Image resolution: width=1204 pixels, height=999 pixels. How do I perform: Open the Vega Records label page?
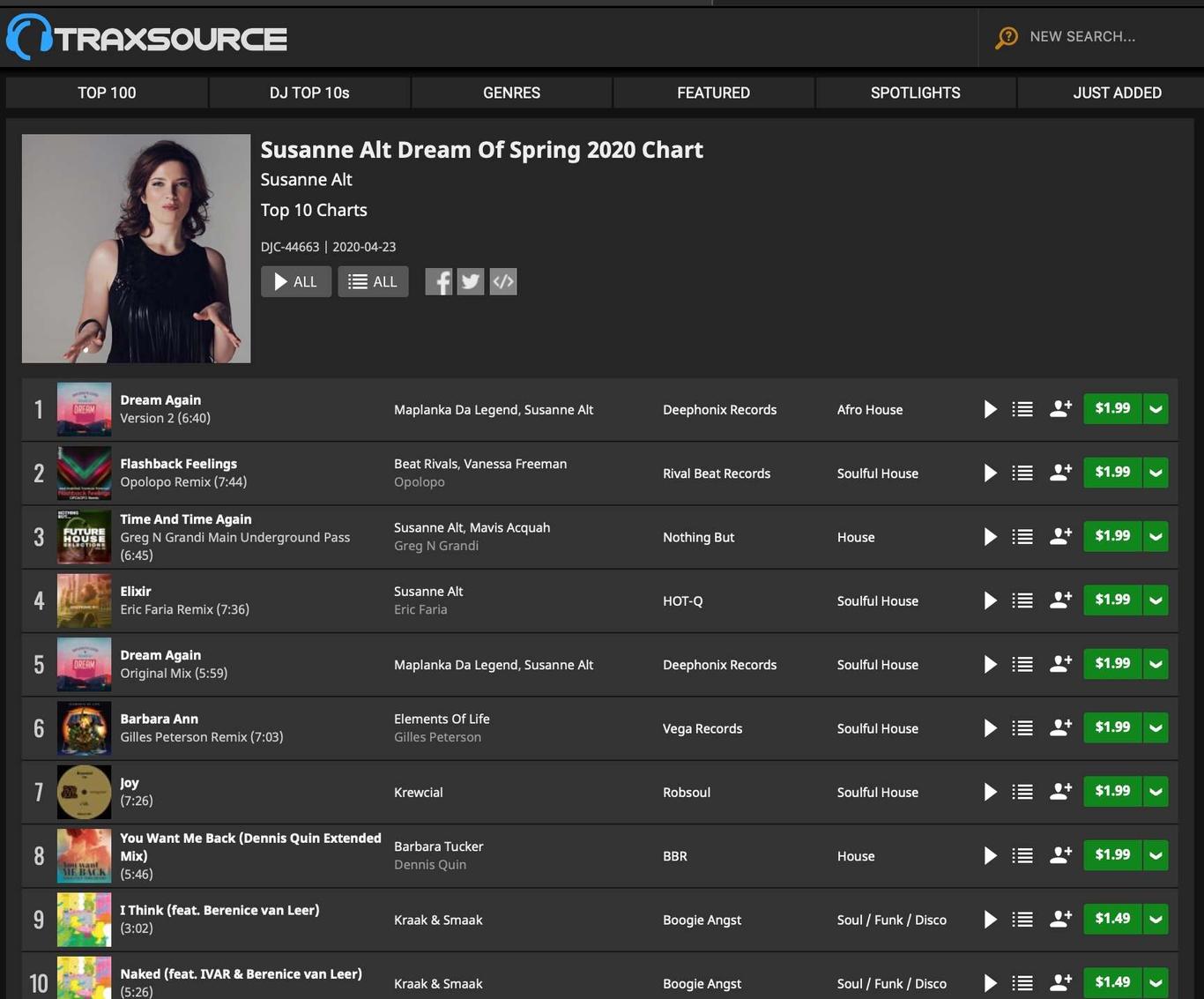702,729
